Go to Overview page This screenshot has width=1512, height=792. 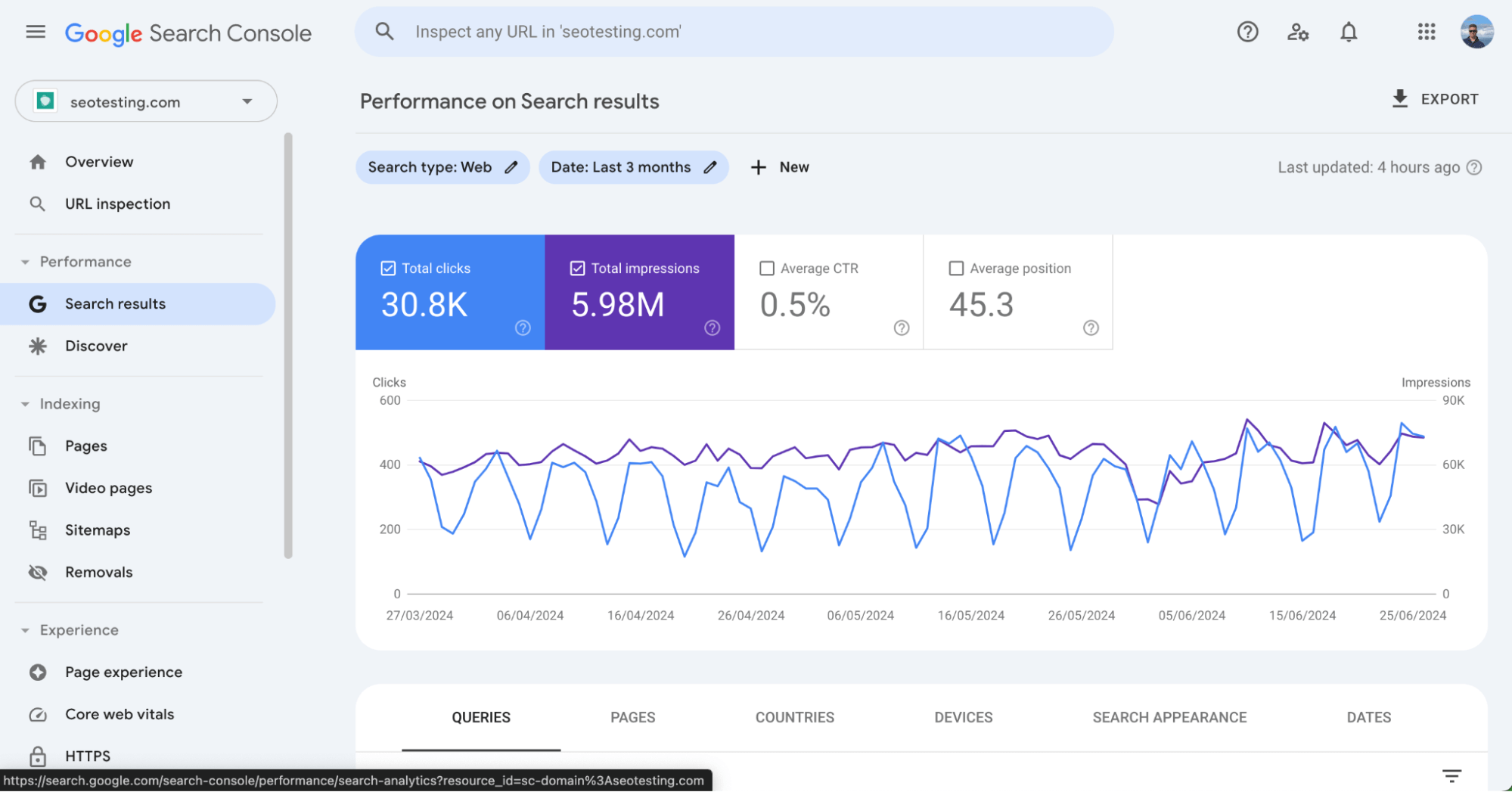click(x=138, y=162)
